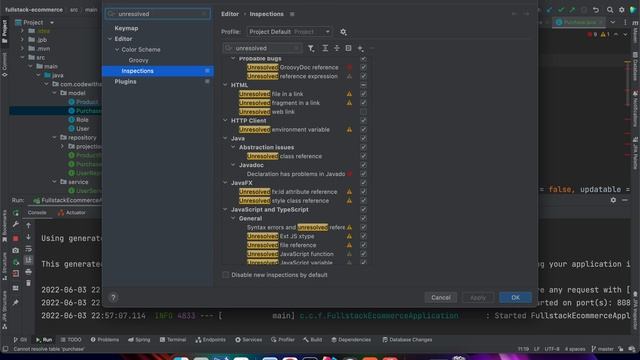The height and width of the screenshot is (360, 640).
Task: Click the camera thread dump icon
Action: [16, 250]
